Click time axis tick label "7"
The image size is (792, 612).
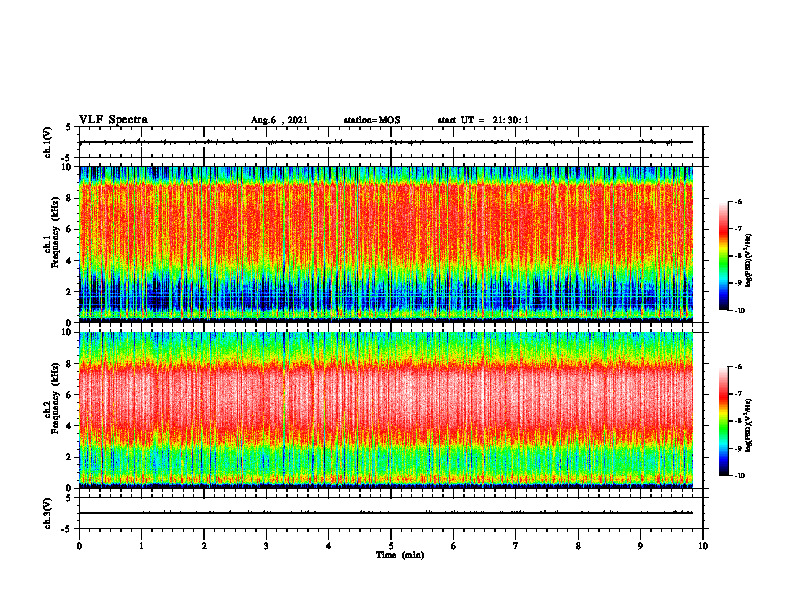(516, 546)
